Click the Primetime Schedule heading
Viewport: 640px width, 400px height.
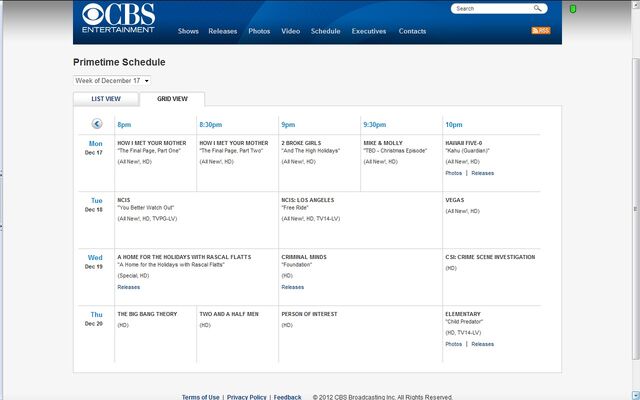pos(119,62)
